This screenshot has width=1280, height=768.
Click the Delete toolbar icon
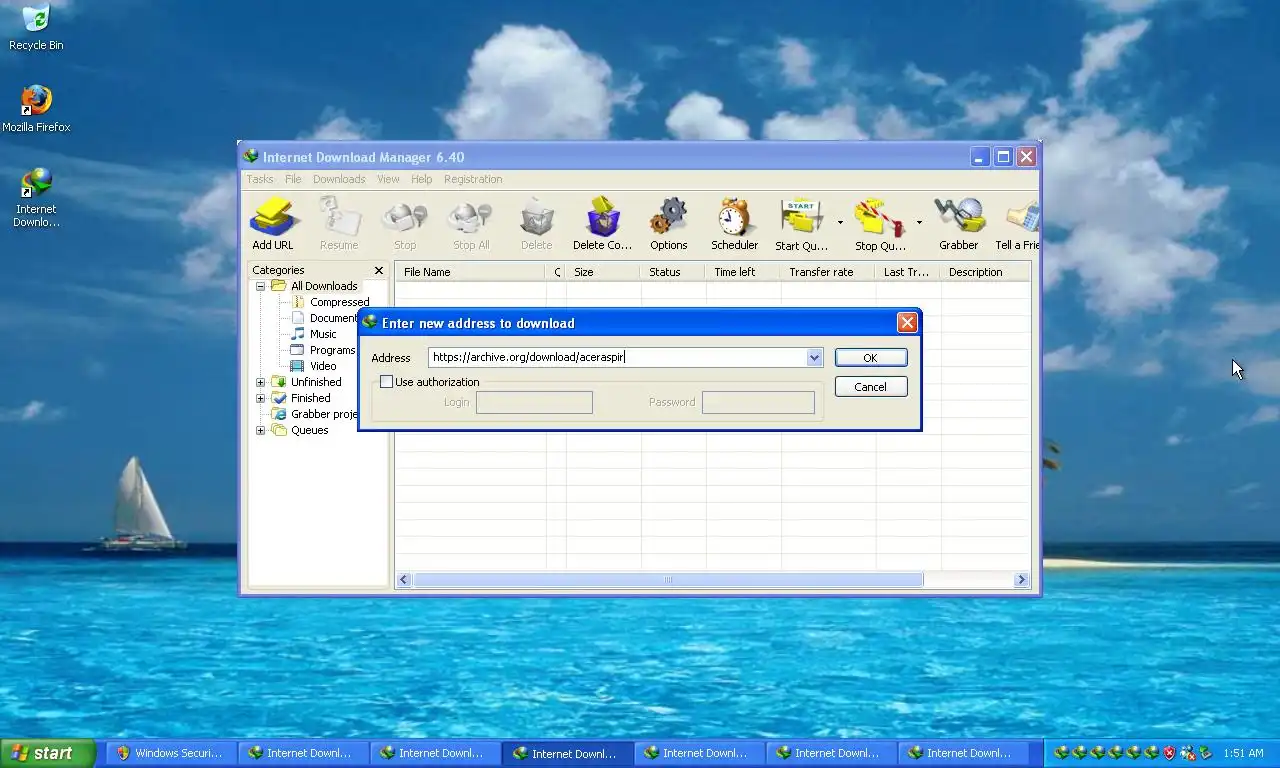537,216
